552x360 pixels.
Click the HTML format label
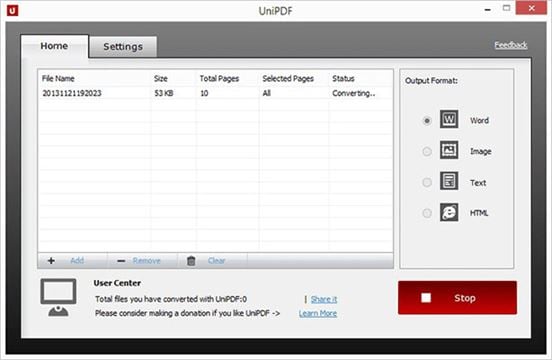coord(479,213)
